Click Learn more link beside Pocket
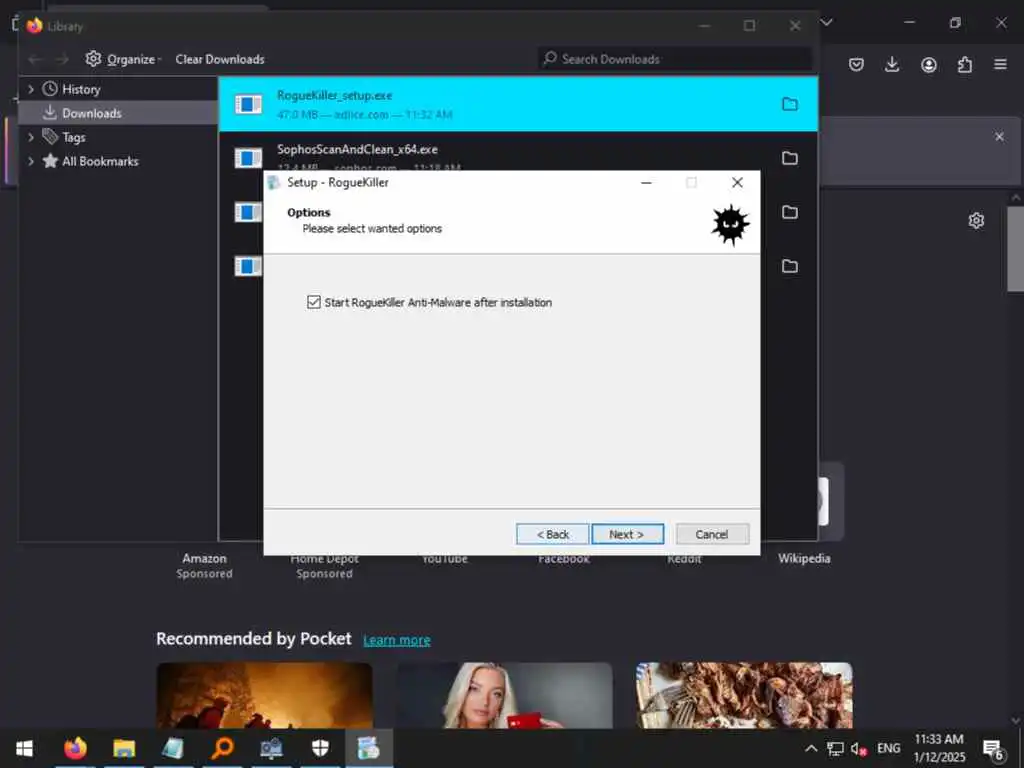Screen dimensions: 1024x768 click(x=396, y=640)
